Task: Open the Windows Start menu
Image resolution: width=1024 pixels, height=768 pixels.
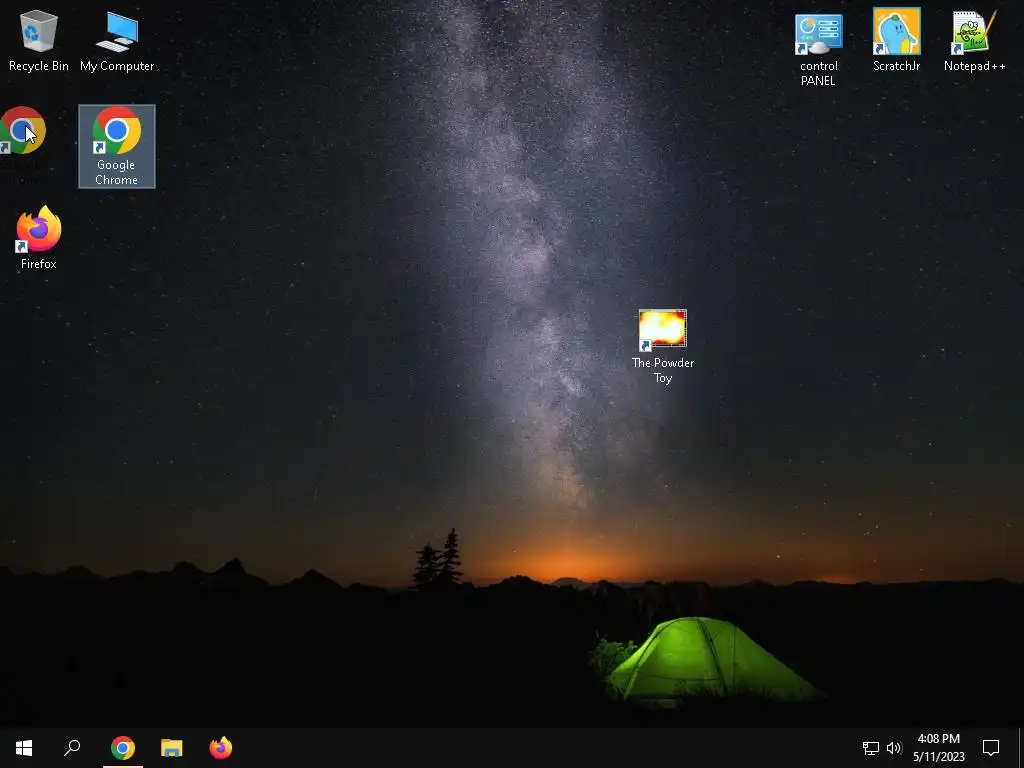Action: (24, 748)
